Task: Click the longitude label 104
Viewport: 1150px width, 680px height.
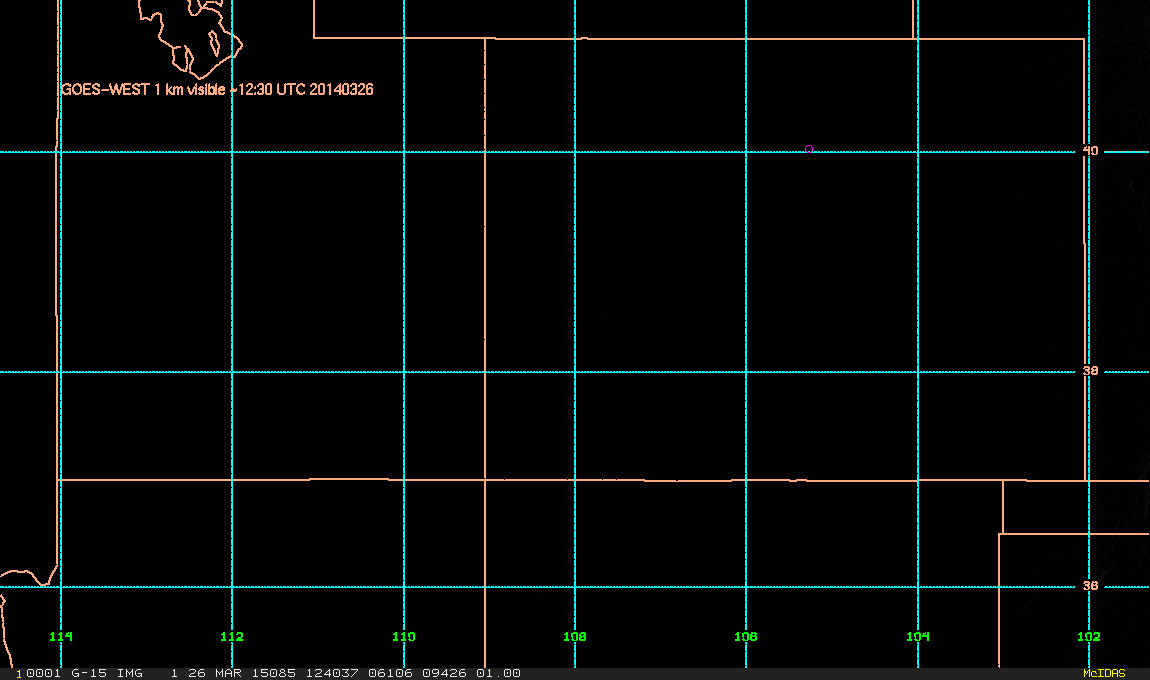Action: tap(918, 637)
